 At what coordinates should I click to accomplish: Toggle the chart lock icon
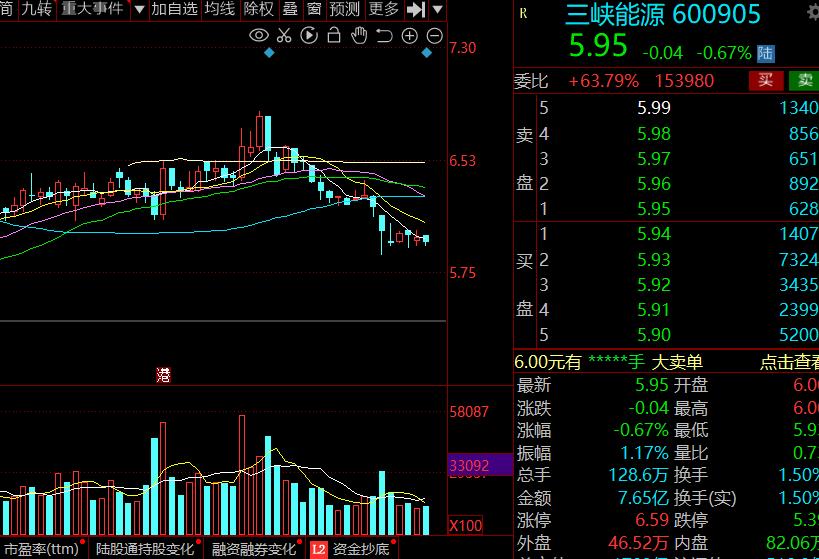(334, 35)
